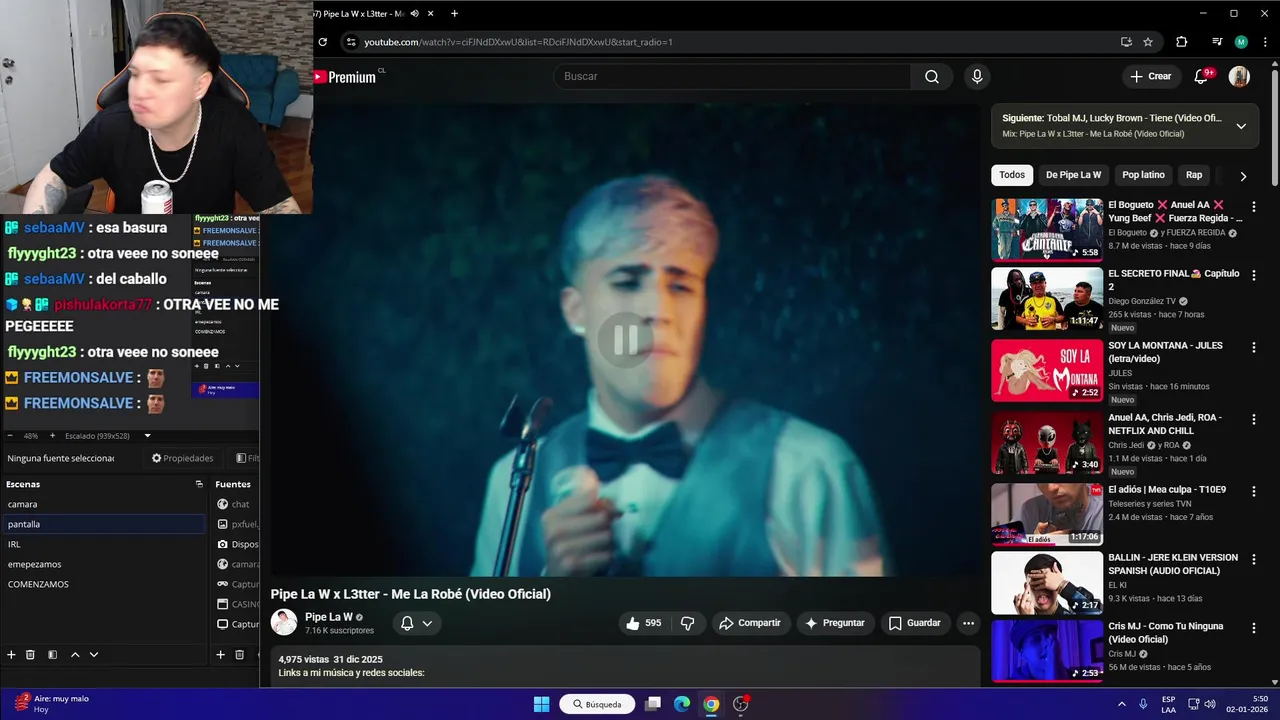Click the Compartir share button
Viewport: 1280px width, 720px height.
tap(750, 623)
